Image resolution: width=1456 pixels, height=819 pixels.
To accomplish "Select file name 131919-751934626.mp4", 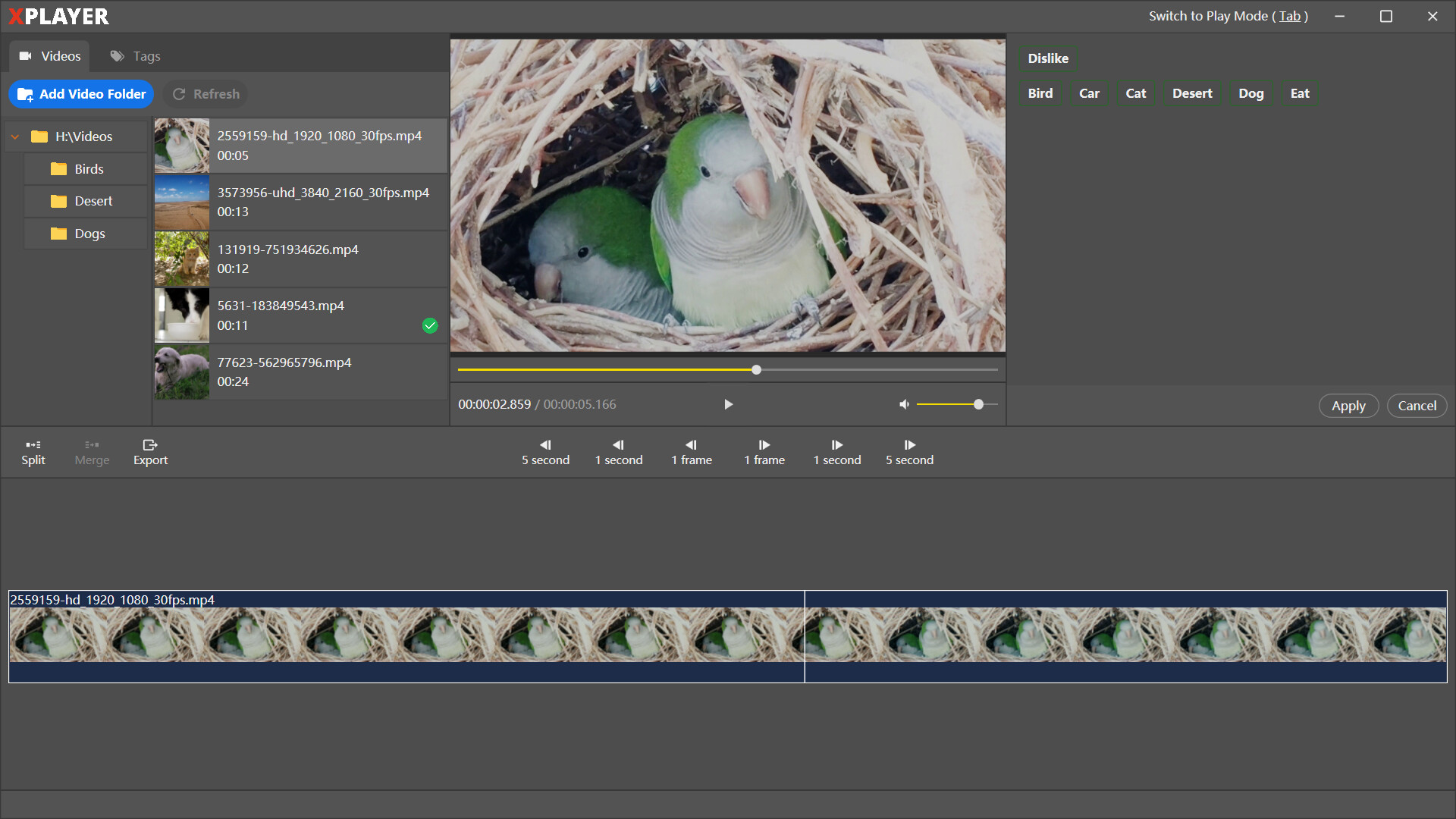I will click(x=287, y=249).
